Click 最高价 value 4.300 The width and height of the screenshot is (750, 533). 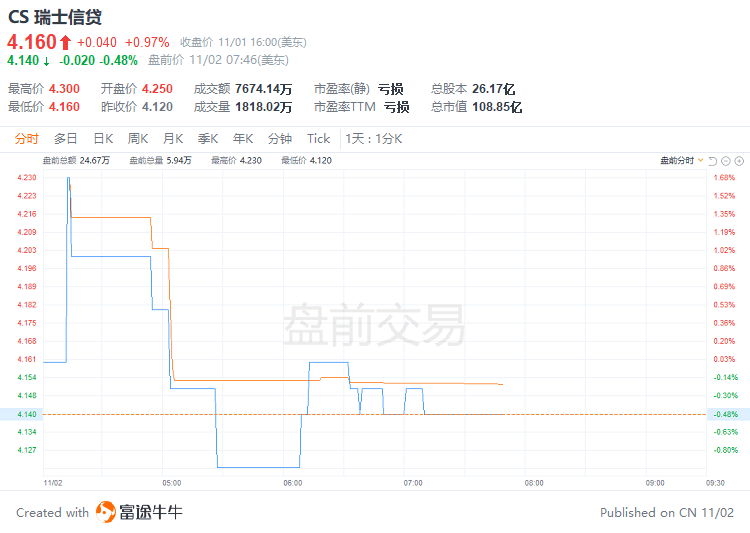click(x=64, y=89)
